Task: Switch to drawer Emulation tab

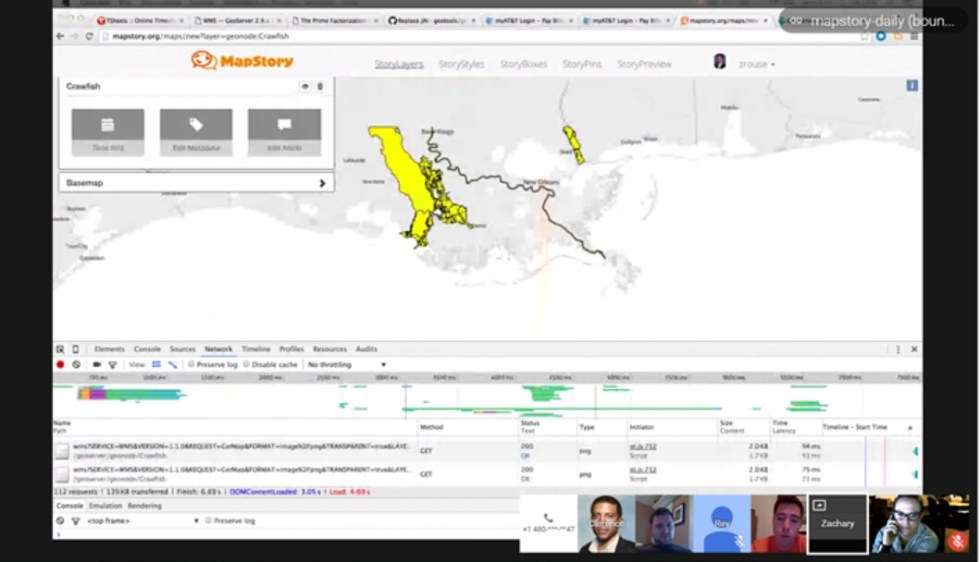Action: (105, 506)
